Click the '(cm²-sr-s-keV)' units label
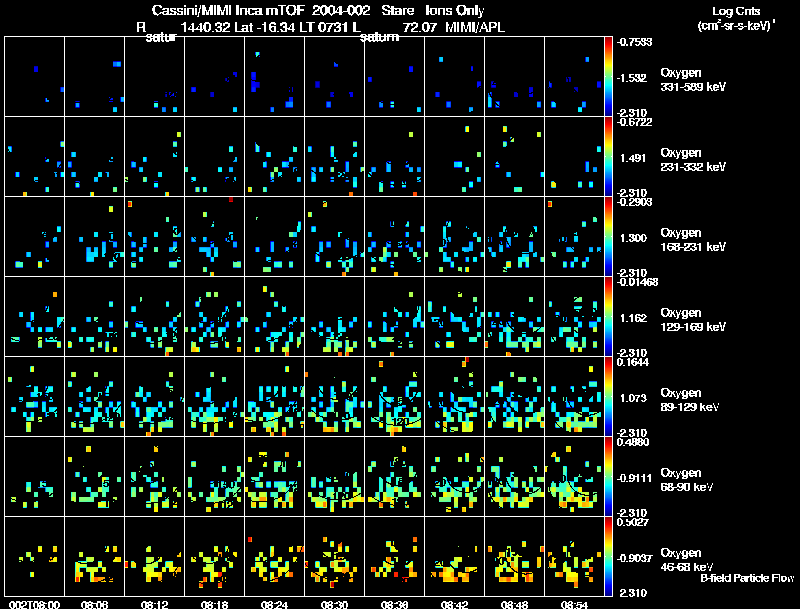This screenshot has height=609, width=800. [x=735, y=26]
